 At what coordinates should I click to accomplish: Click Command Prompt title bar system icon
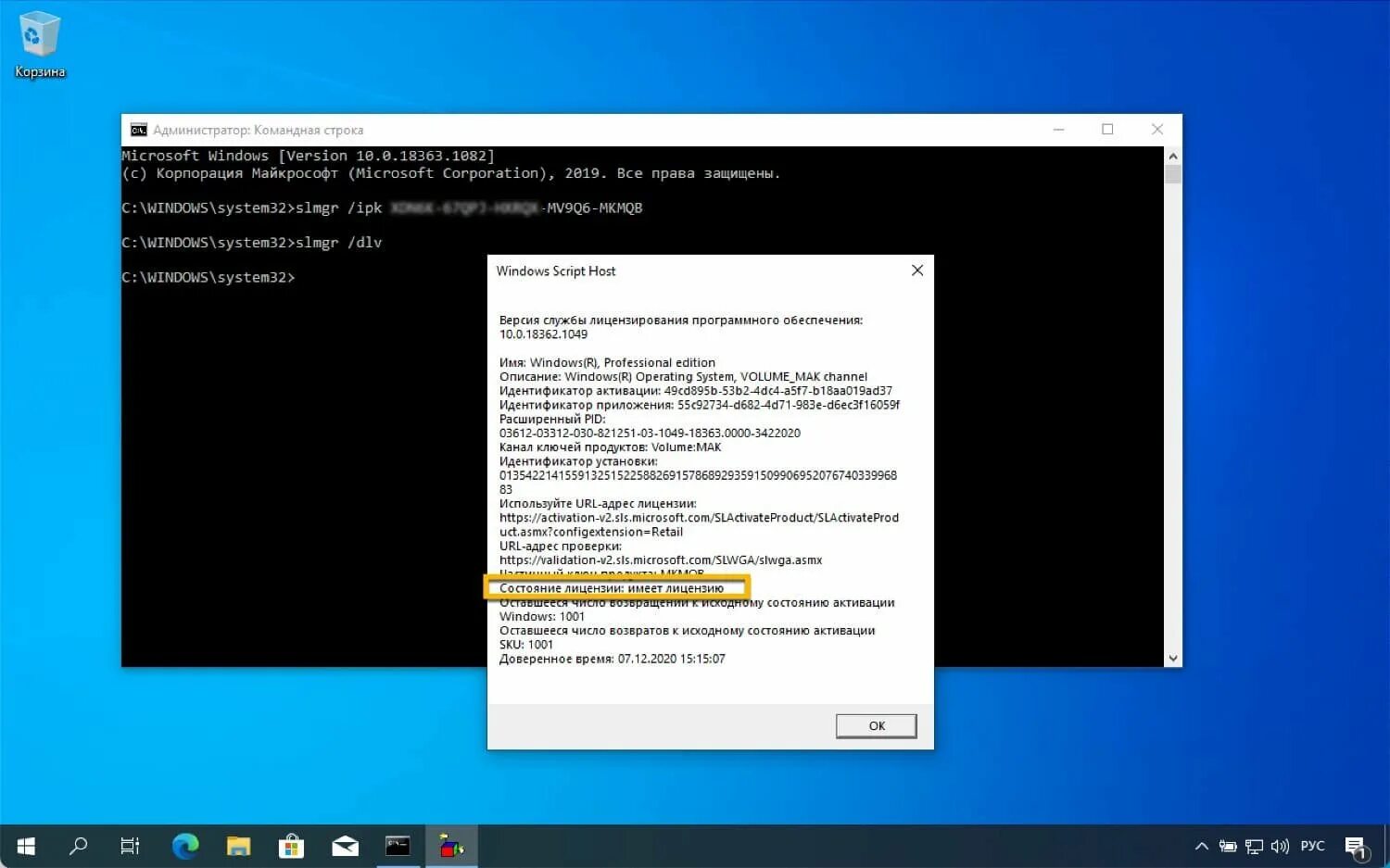138,130
